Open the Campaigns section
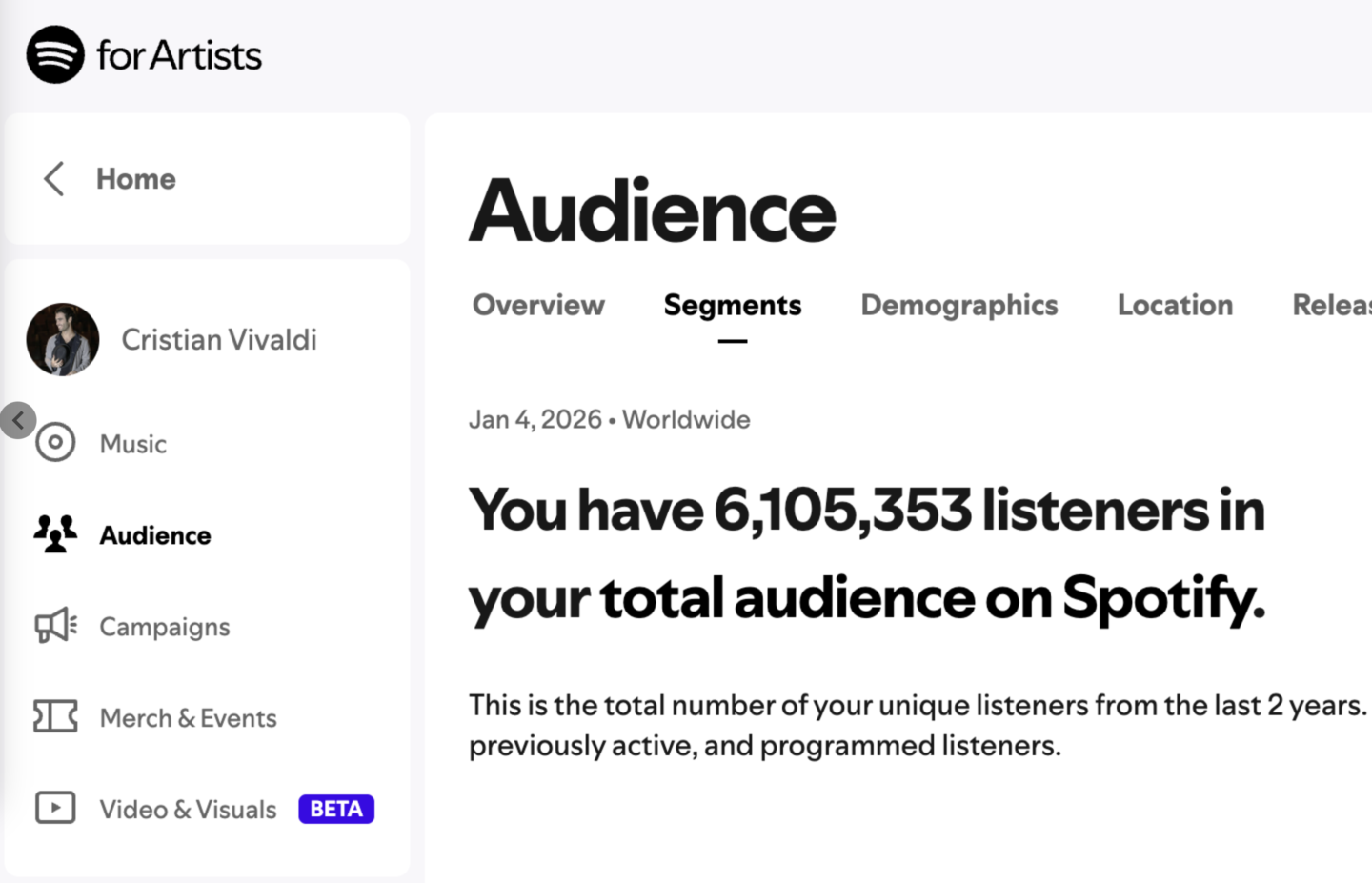This screenshot has height=883, width=1372. tap(165, 627)
